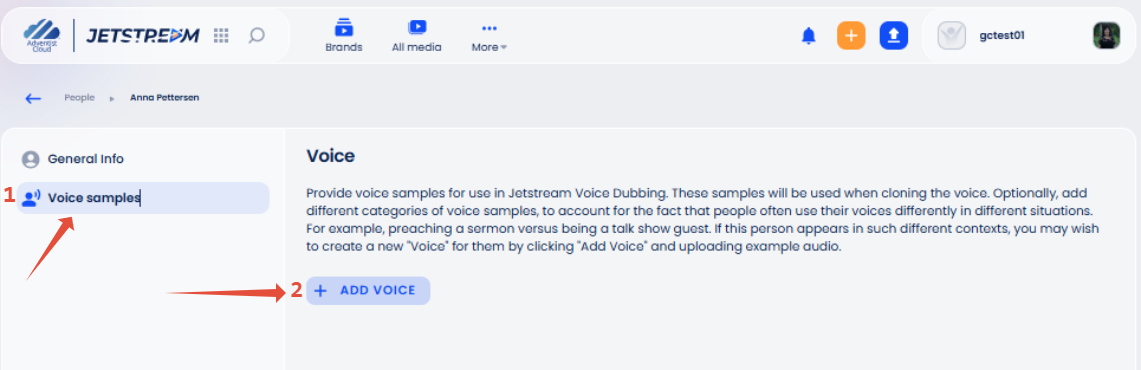This screenshot has width=1141, height=370.
Task: Open the user profile avatar
Action: point(1106,35)
